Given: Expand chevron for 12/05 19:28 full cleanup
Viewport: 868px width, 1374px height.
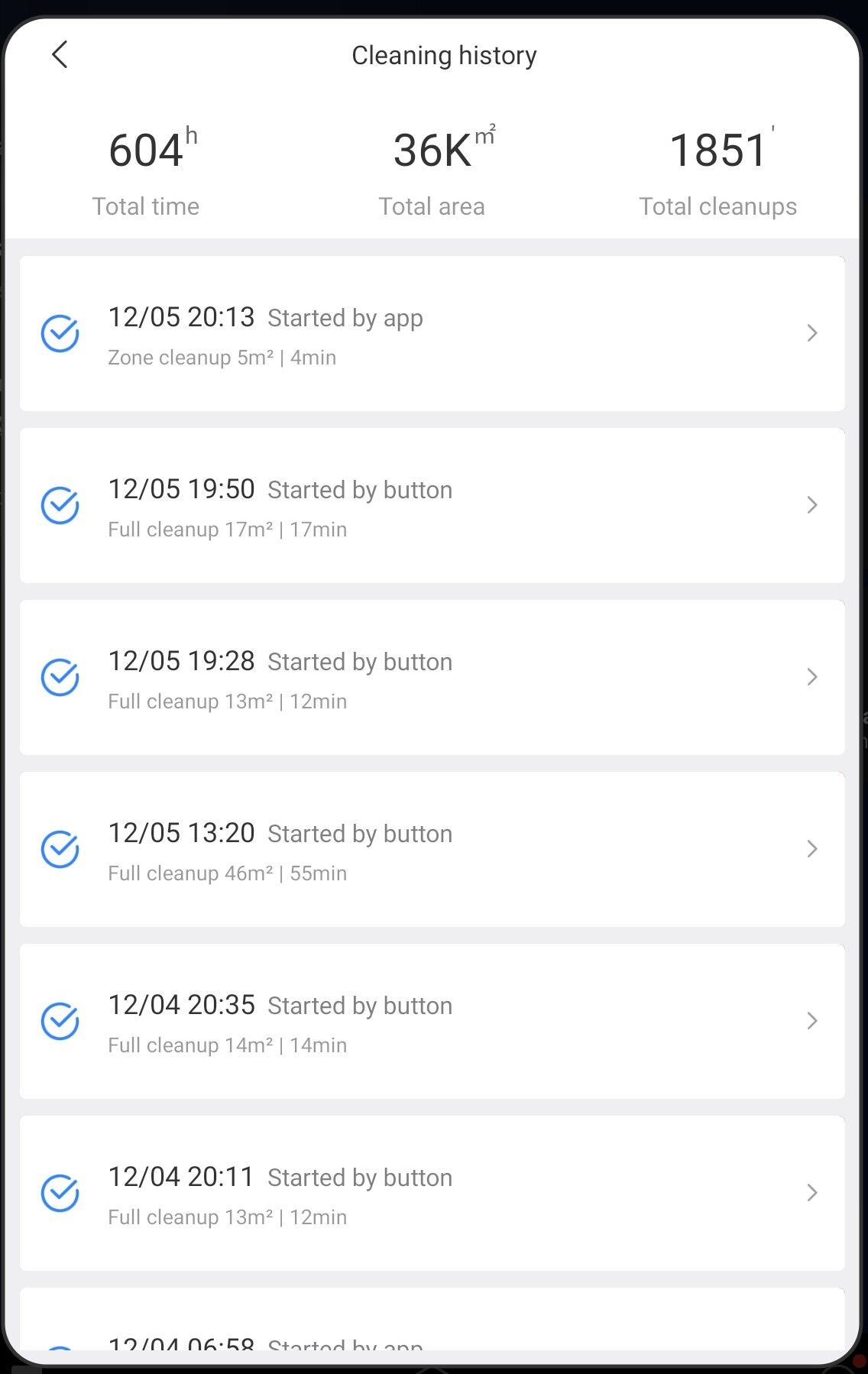Looking at the screenshot, I should pos(812,677).
